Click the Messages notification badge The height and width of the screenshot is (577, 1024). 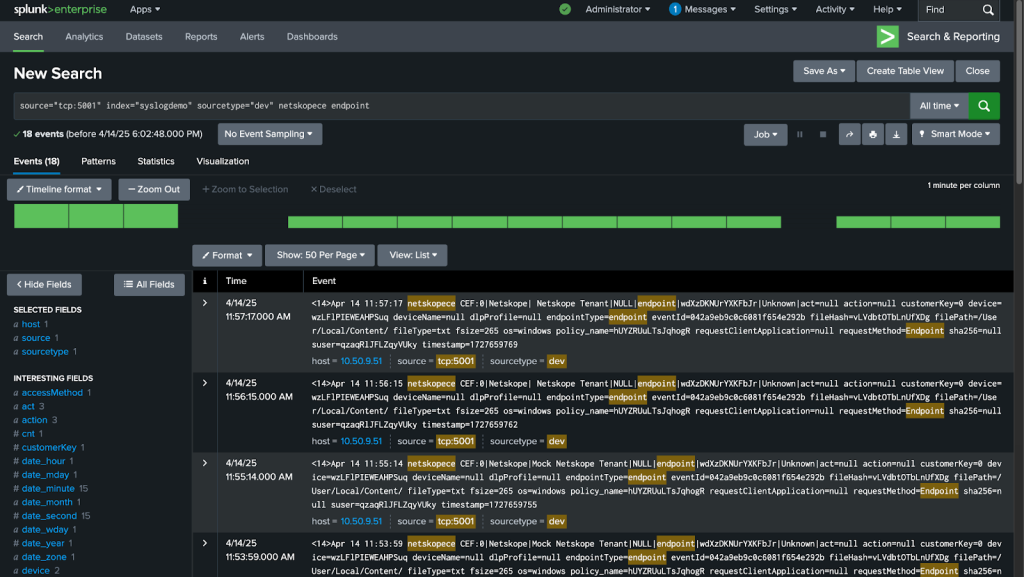click(675, 9)
